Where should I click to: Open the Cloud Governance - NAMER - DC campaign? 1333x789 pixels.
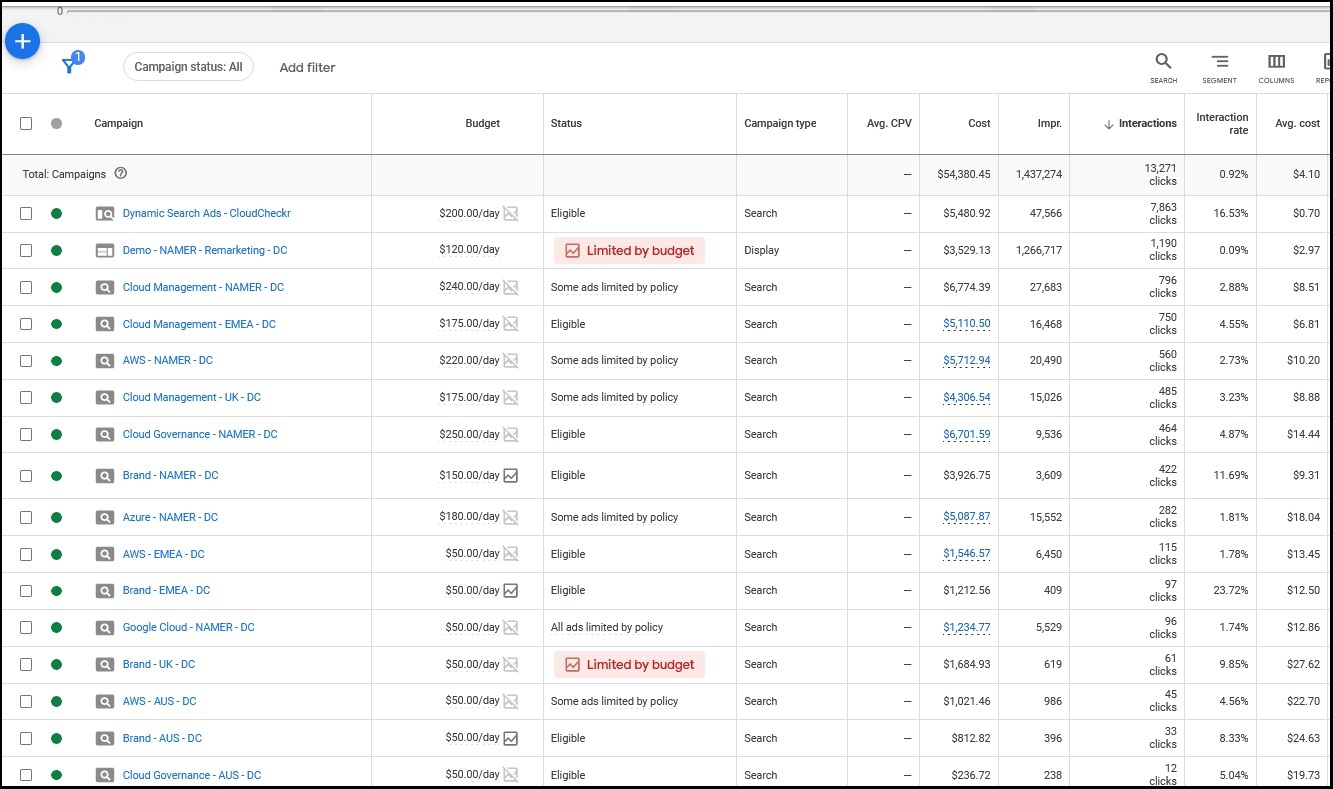tap(200, 435)
